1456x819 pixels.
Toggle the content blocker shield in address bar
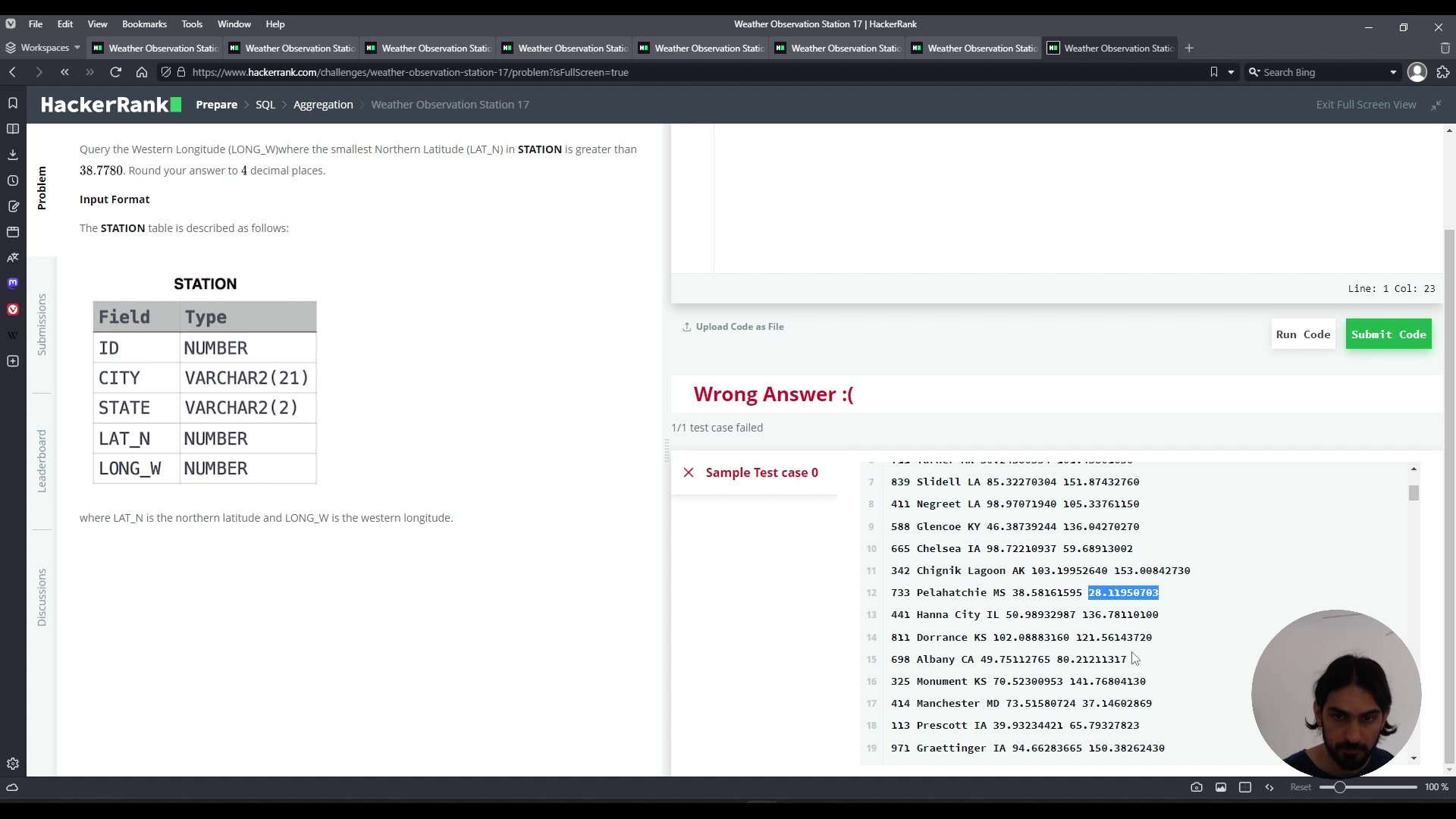click(166, 72)
